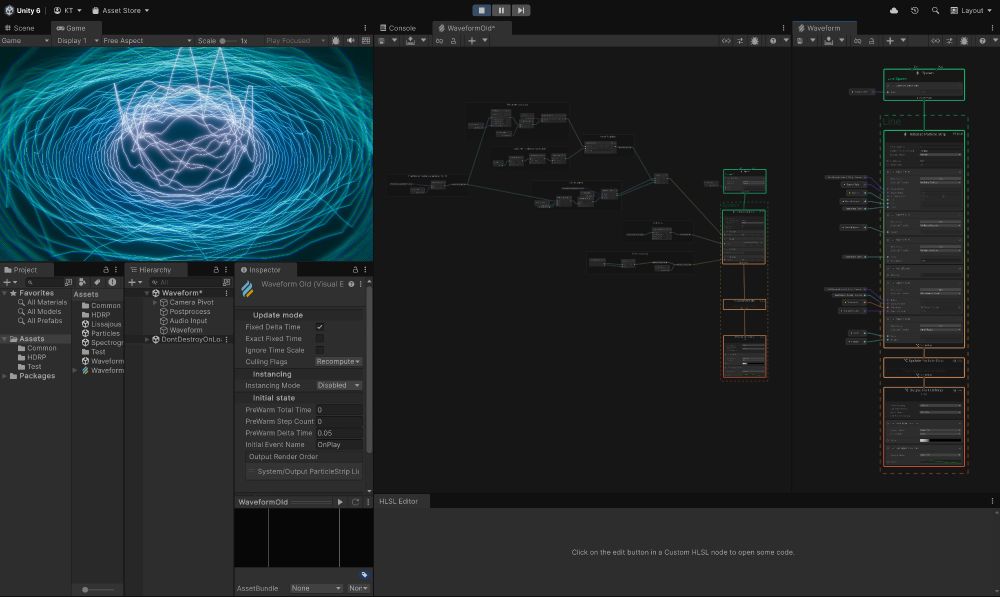Adjust the Project icon size slider
1000x597 pixels.
pyautogui.click(x=96, y=589)
